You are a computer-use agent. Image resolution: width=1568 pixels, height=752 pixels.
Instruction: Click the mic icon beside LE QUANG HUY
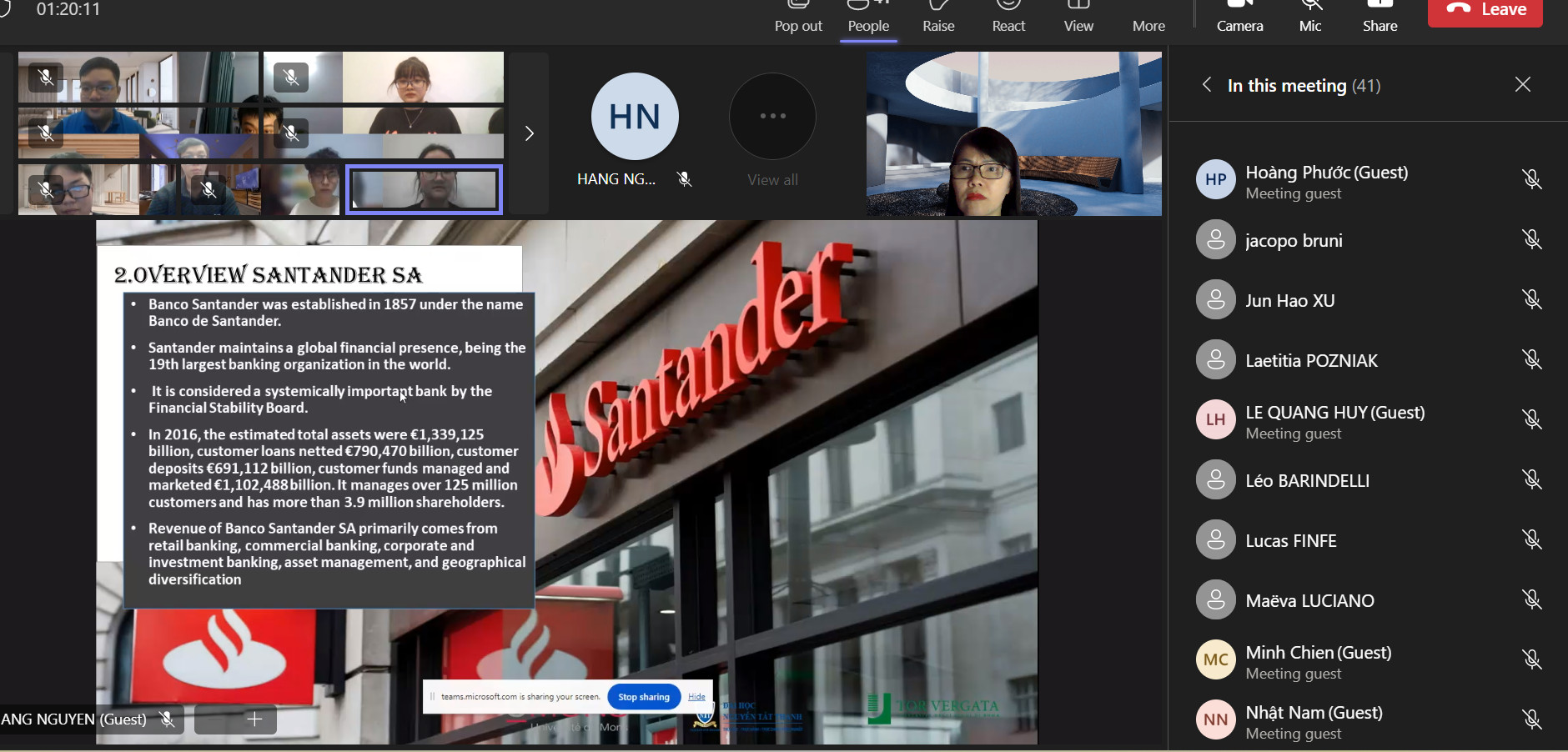click(1532, 419)
